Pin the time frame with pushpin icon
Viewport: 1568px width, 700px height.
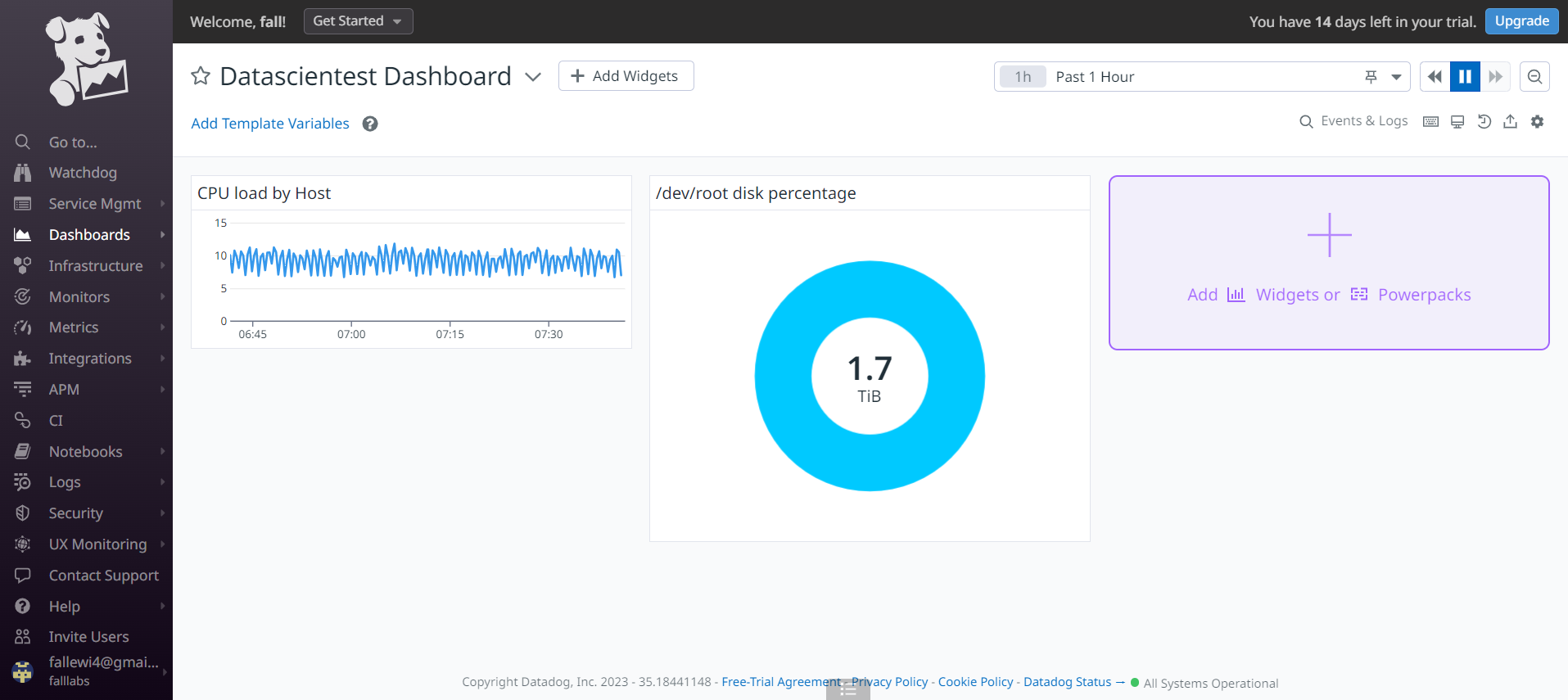click(1371, 77)
